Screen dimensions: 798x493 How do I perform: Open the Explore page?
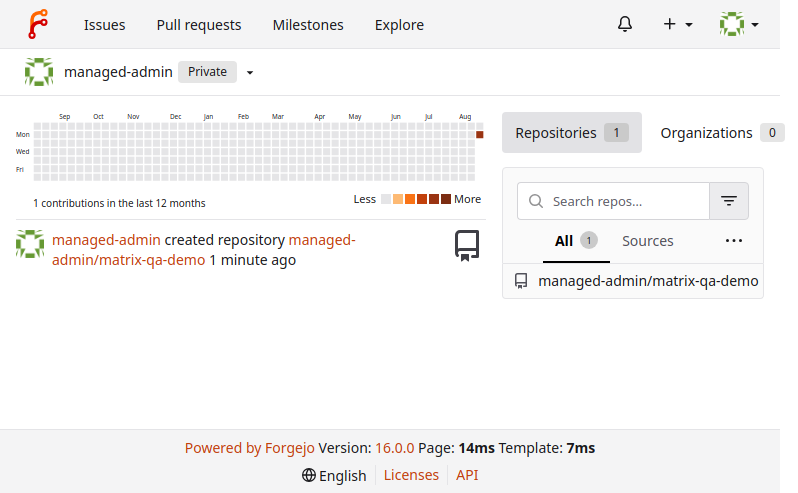pos(400,25)
